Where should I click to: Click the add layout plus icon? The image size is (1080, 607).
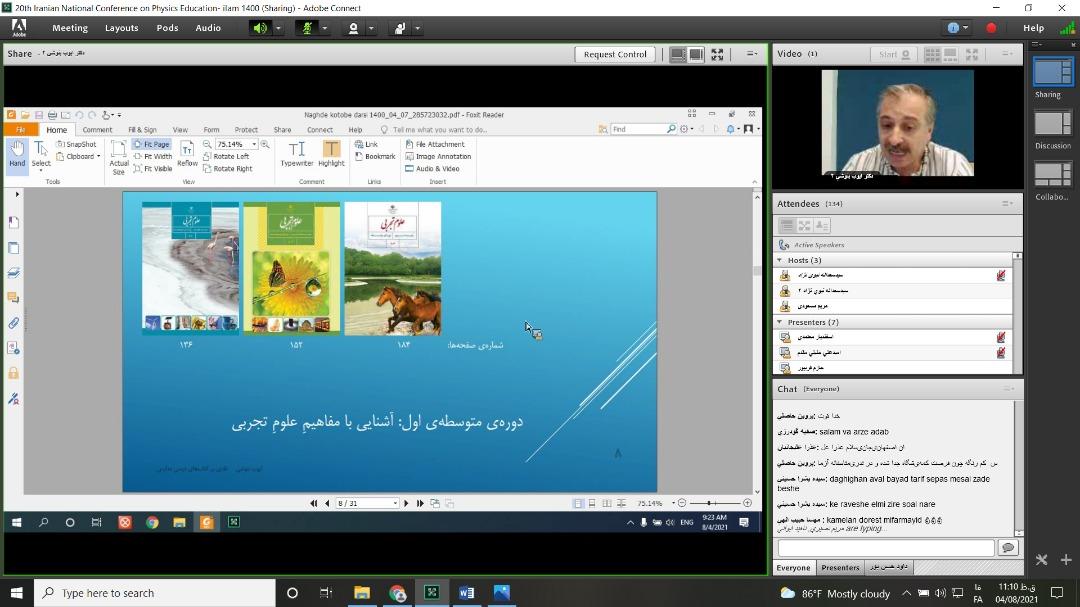1065,560
